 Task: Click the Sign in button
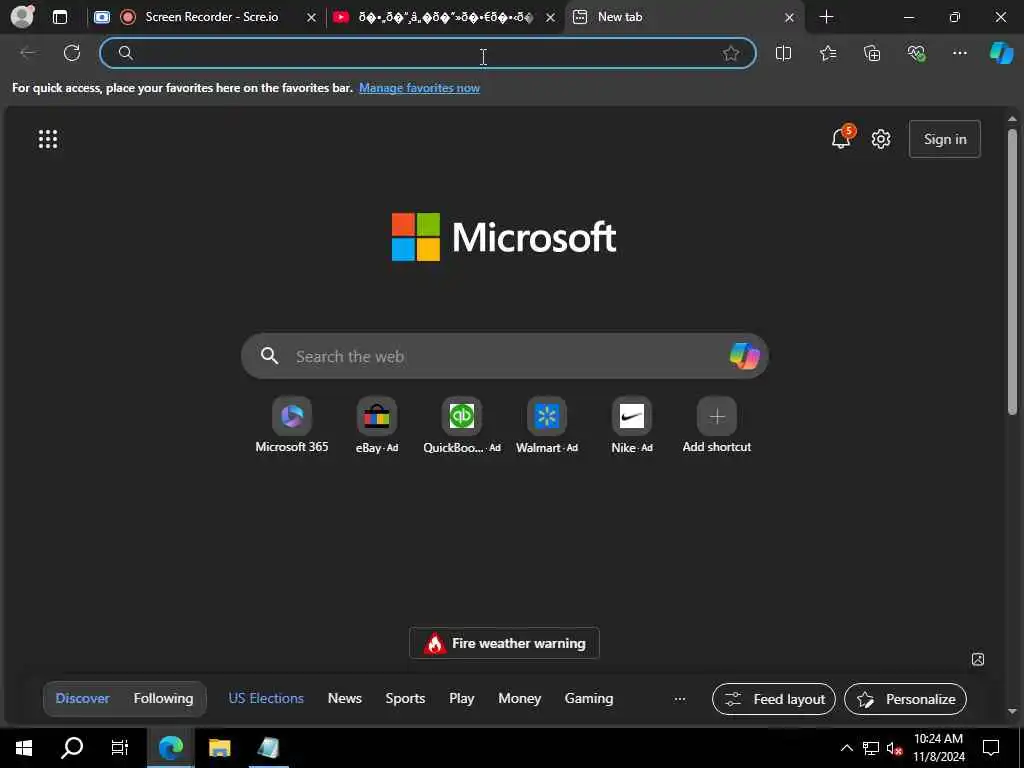coord(944,139)
